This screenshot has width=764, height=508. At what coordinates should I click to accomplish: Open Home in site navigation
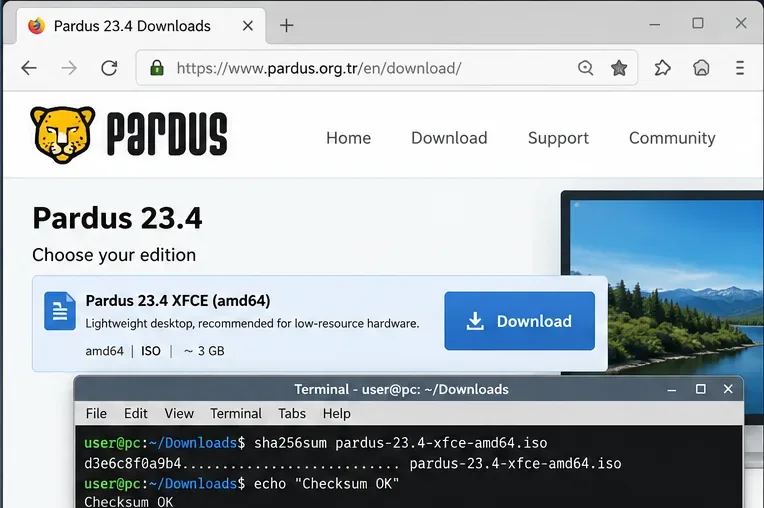click(348, 138)
